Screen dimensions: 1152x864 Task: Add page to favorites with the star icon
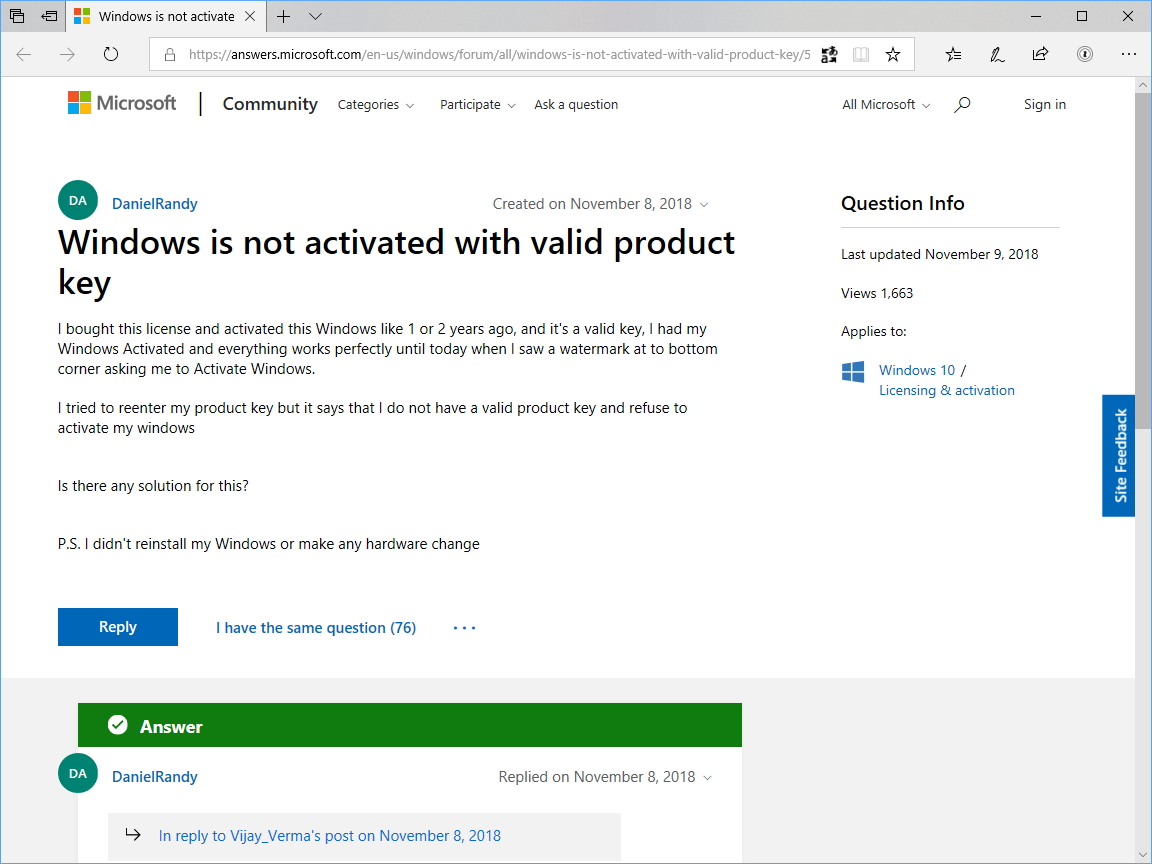coord(892,54)
